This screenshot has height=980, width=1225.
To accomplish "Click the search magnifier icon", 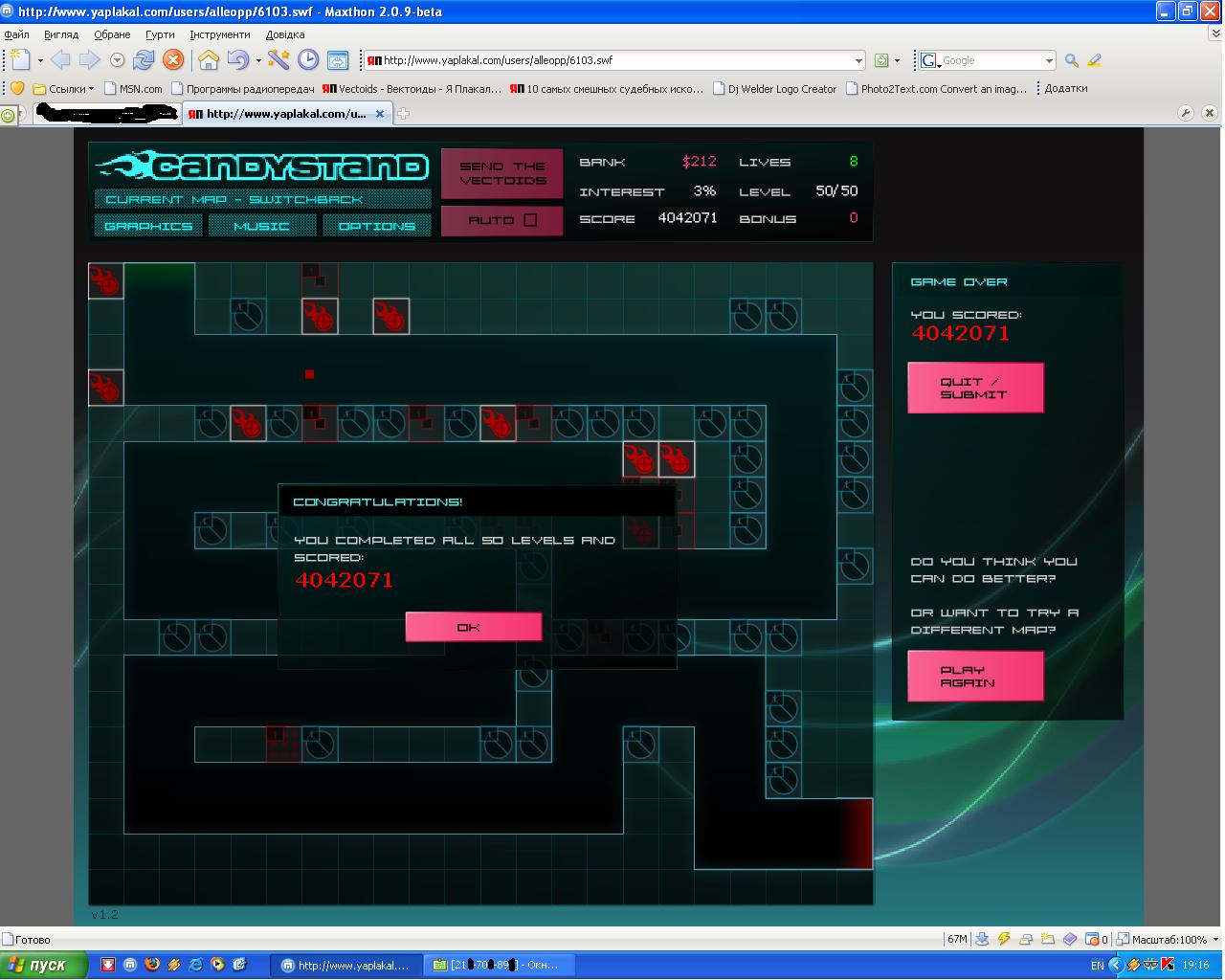I will [x=1072, y=60].
